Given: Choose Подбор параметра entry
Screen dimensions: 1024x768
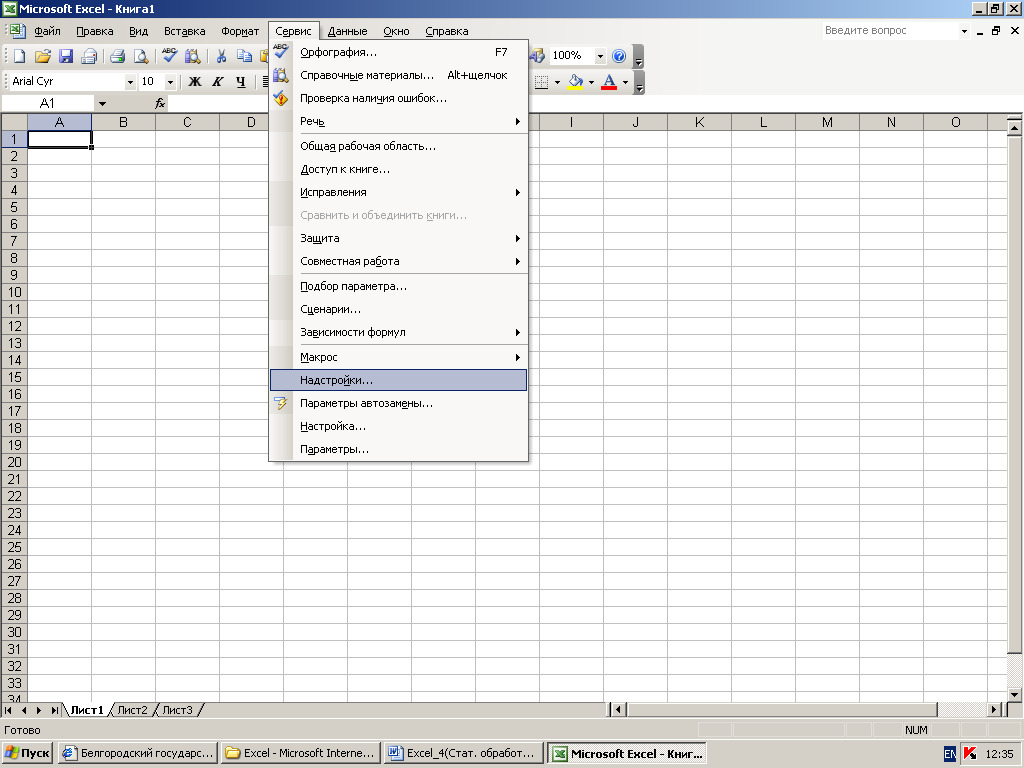Looking at the screenshot, I should [x=398, y=286].
